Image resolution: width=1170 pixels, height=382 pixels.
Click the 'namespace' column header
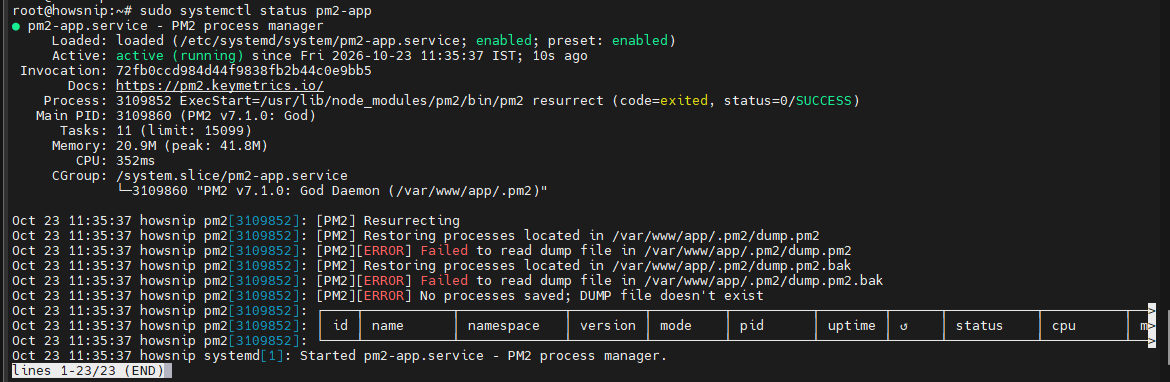(504, 326)
